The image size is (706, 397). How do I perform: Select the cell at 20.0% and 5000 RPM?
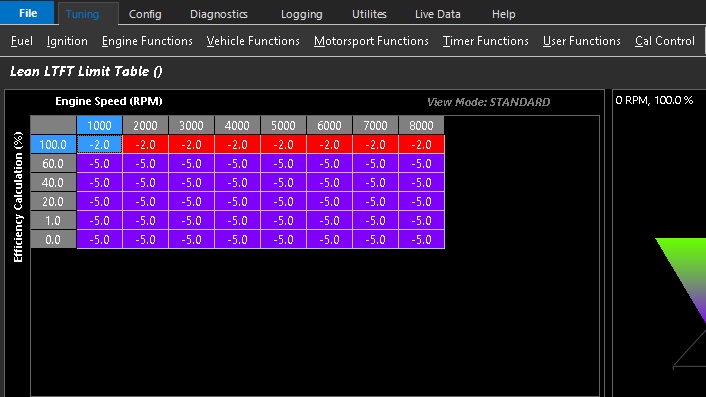coord(283,201)
